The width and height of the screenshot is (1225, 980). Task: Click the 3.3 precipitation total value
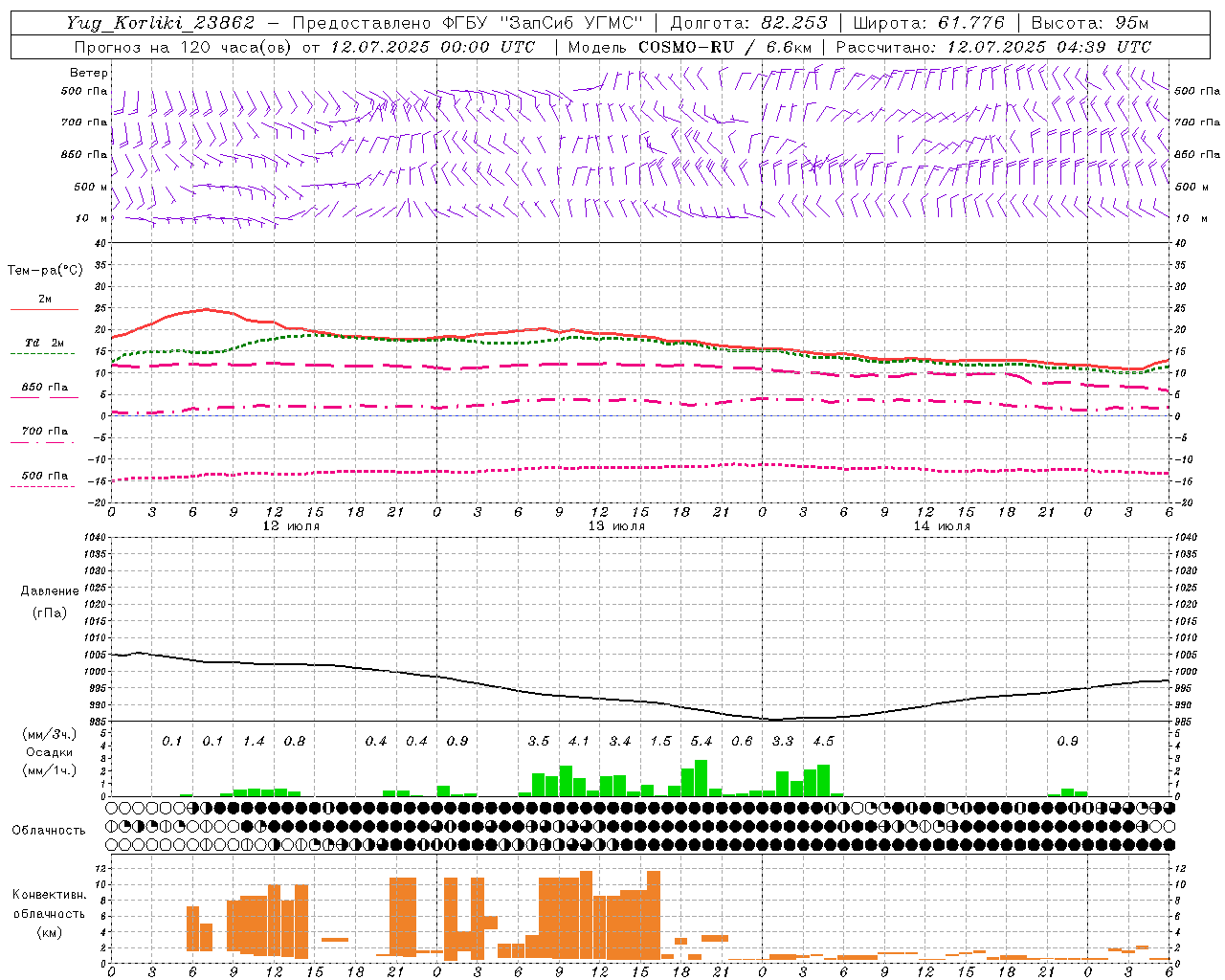pyautogui.click(x=783, y=742)
